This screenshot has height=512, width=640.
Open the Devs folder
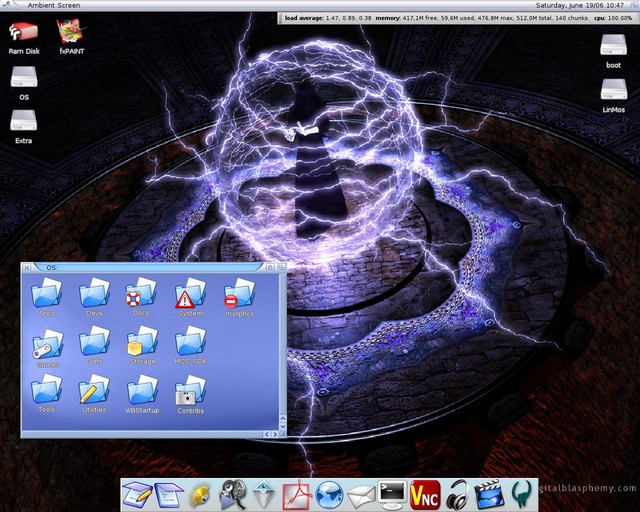(94, 297)
